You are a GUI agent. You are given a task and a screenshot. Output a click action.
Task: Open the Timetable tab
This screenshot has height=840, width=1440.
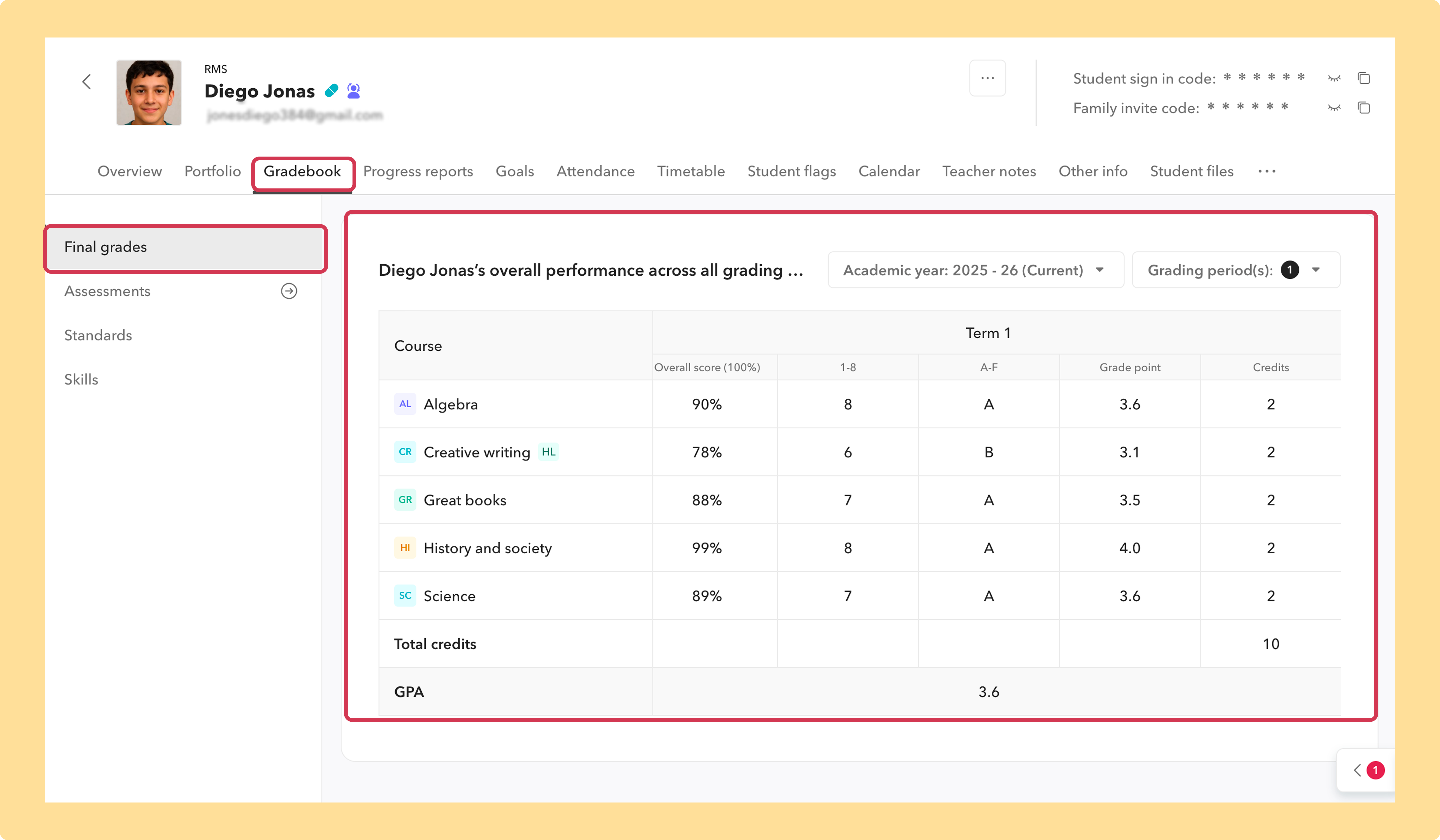pos(691,171)
